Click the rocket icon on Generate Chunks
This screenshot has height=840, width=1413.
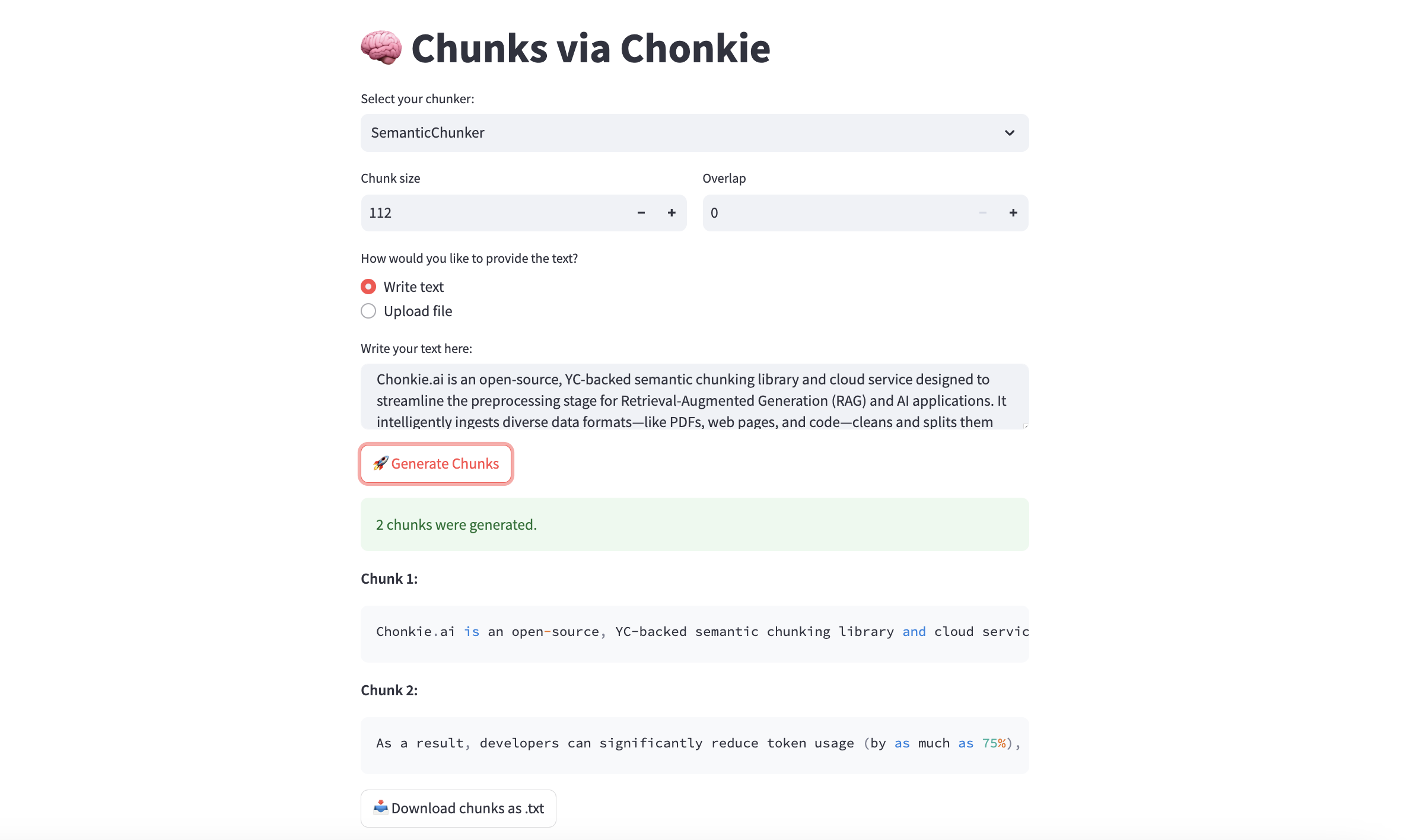pyautogui.click(x=381, y=464)
